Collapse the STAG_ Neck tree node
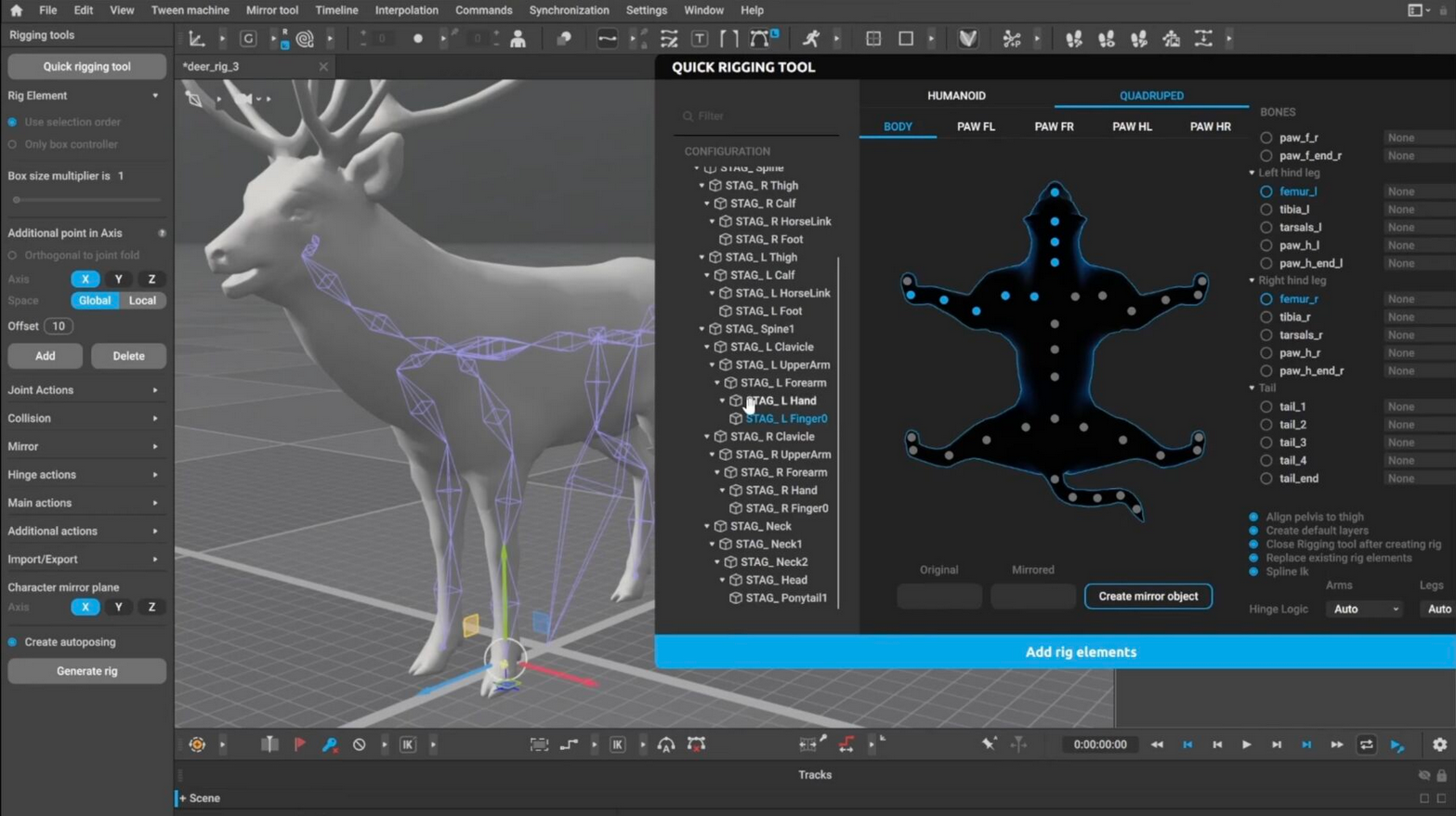Screen dimensions: 1456x816 click(707, 526)
